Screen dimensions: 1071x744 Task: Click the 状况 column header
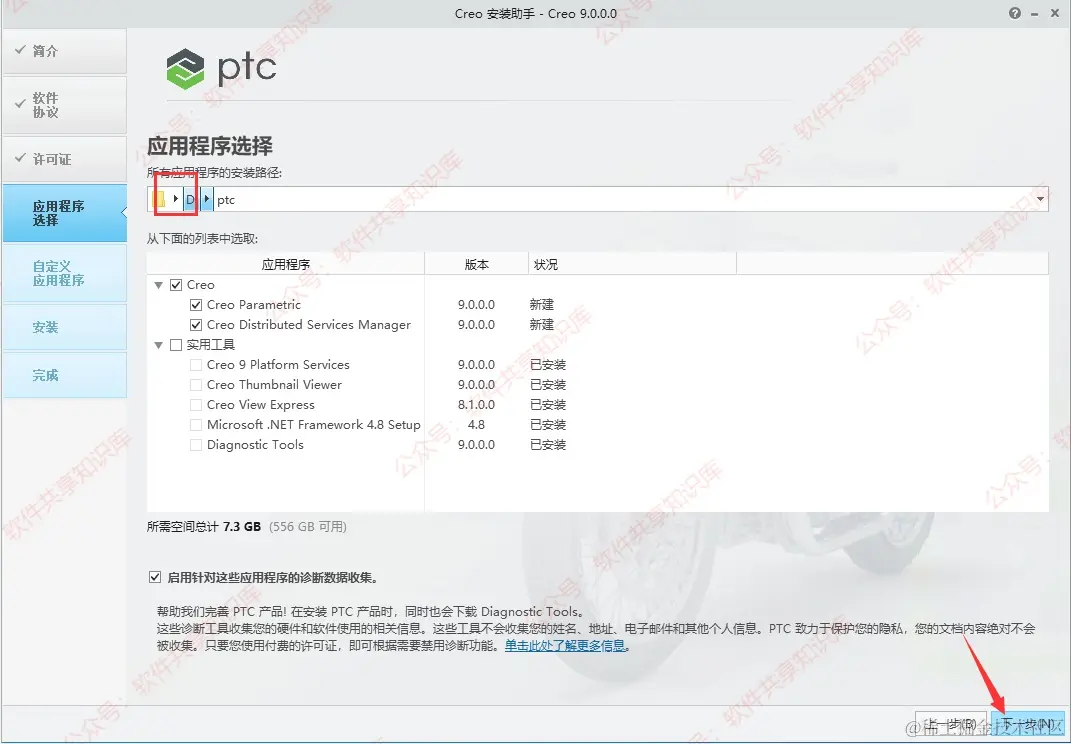tap(632, 264)
